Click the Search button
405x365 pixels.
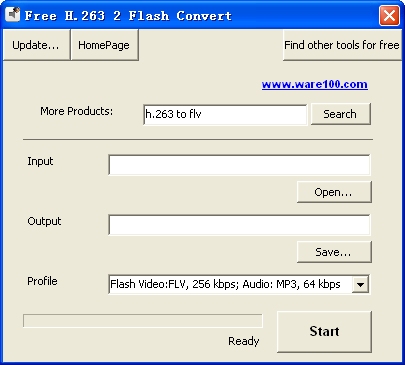[340, 114]
